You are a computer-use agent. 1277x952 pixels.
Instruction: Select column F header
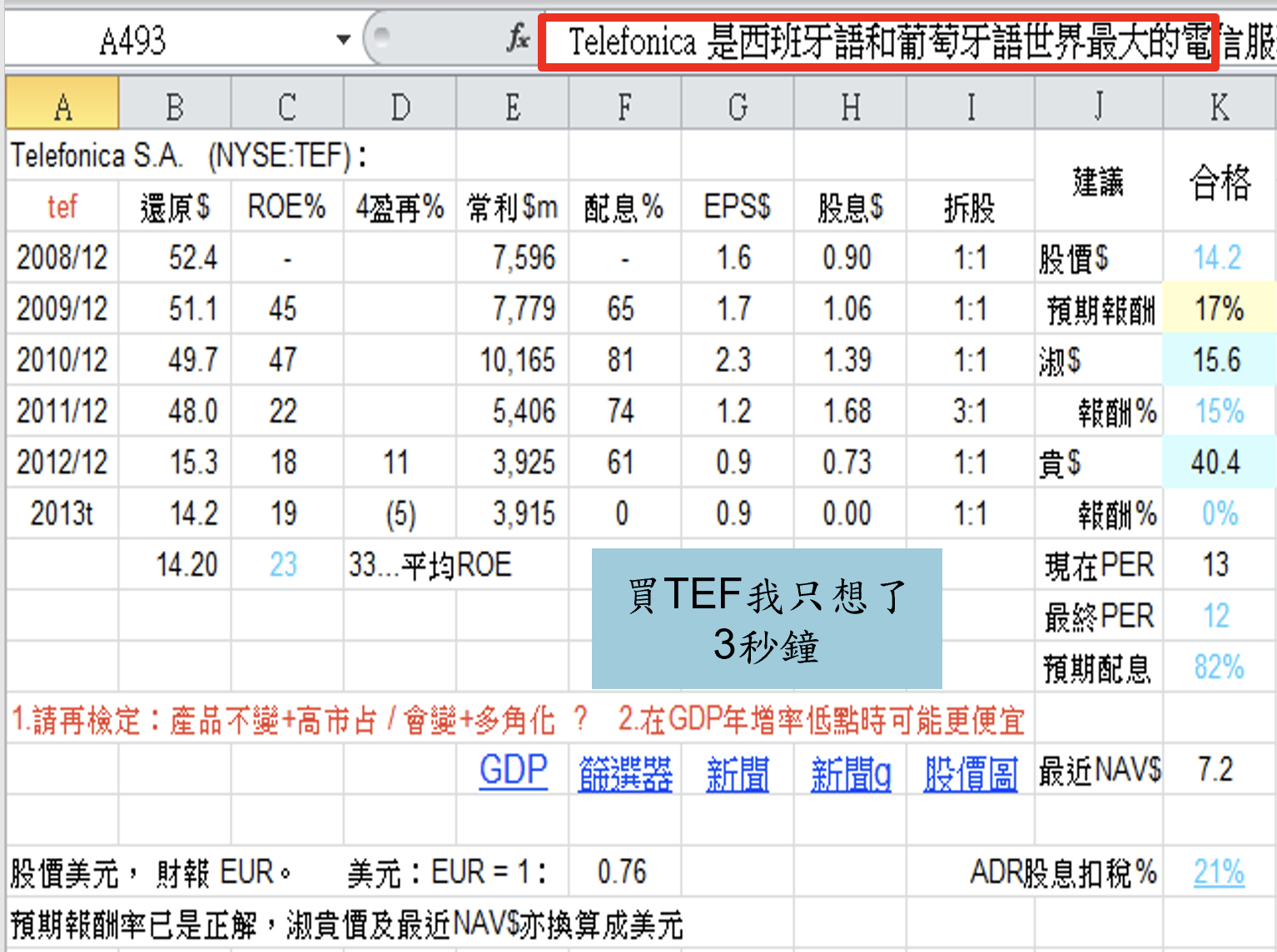point(625,103)
